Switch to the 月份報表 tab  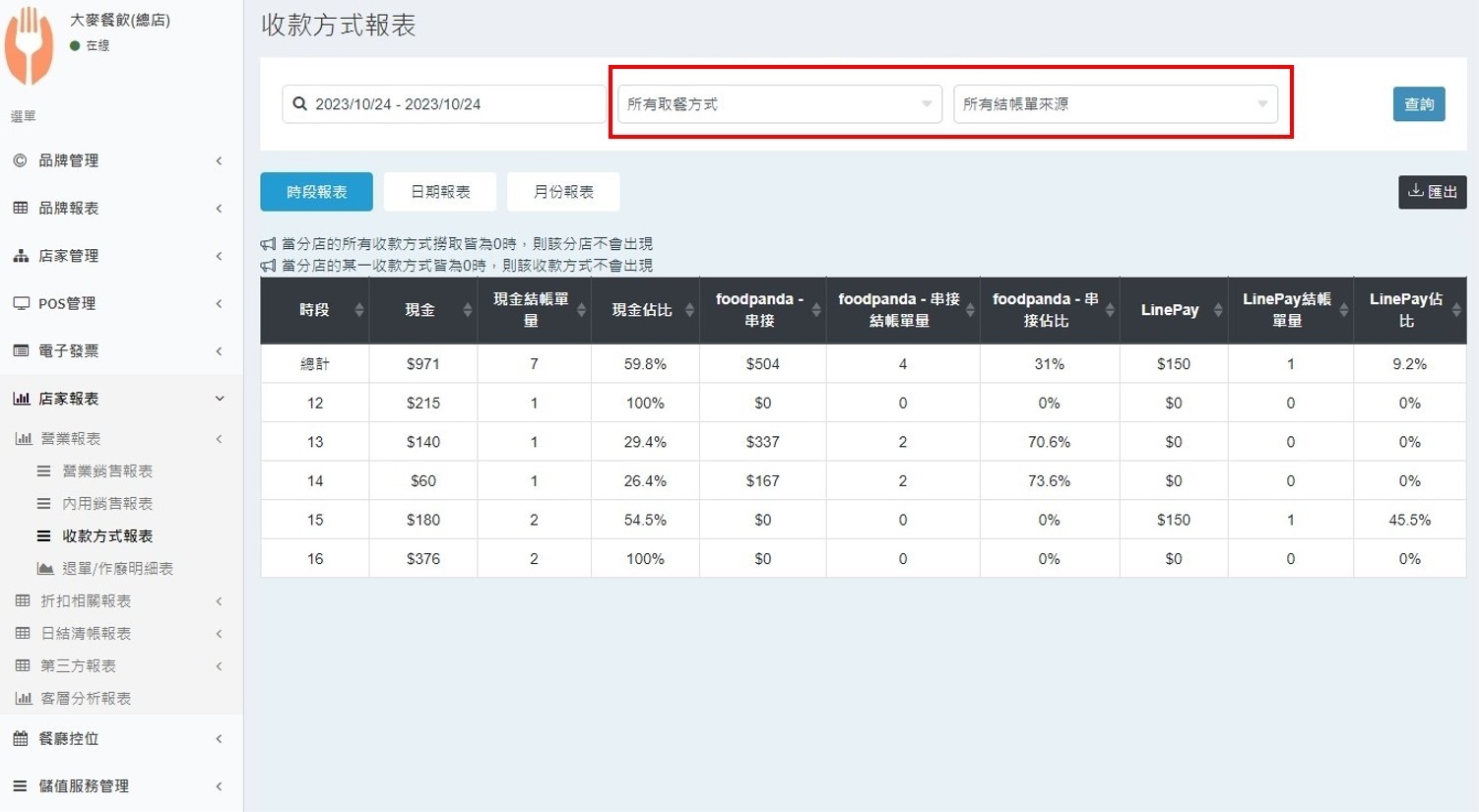tap(563, 192)
